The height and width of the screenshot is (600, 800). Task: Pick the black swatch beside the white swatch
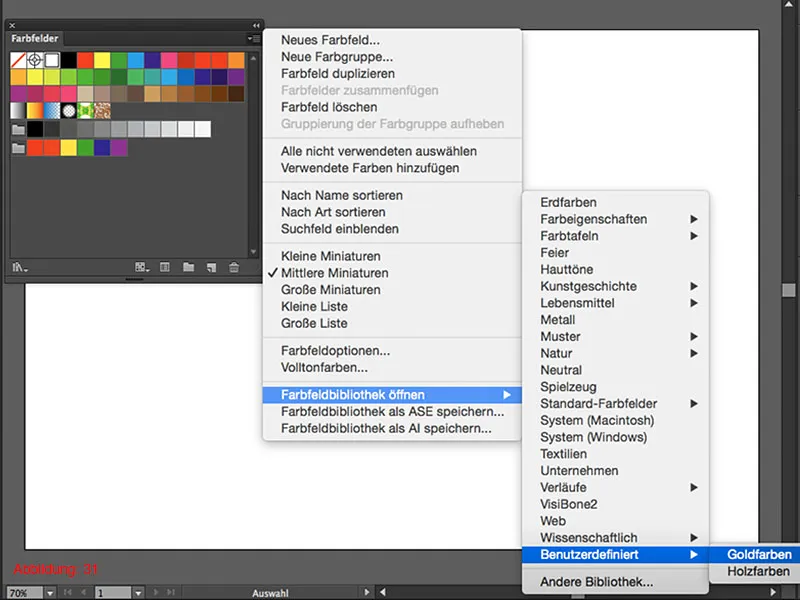pyautogui.click(x=68, y=60)
